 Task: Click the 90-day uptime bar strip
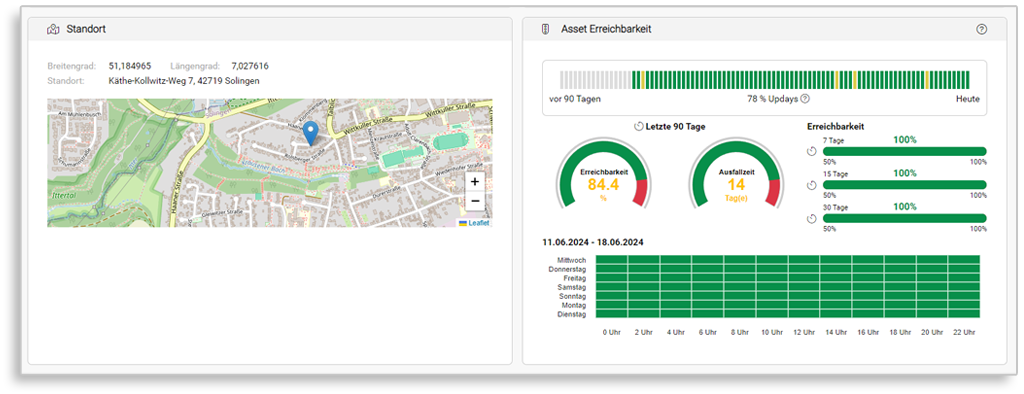pos(765,80)
